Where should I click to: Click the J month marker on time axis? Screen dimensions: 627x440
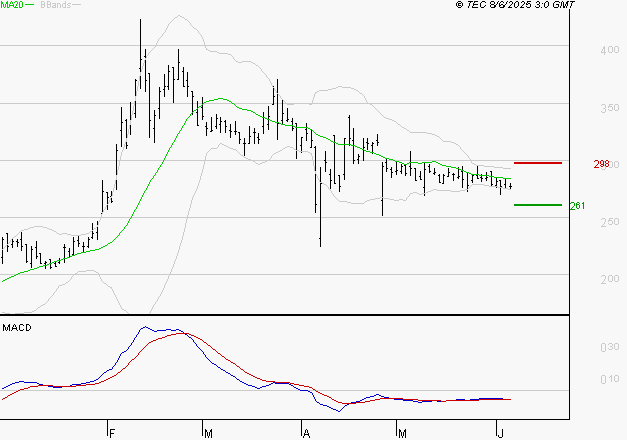click(x=500, y=434)
